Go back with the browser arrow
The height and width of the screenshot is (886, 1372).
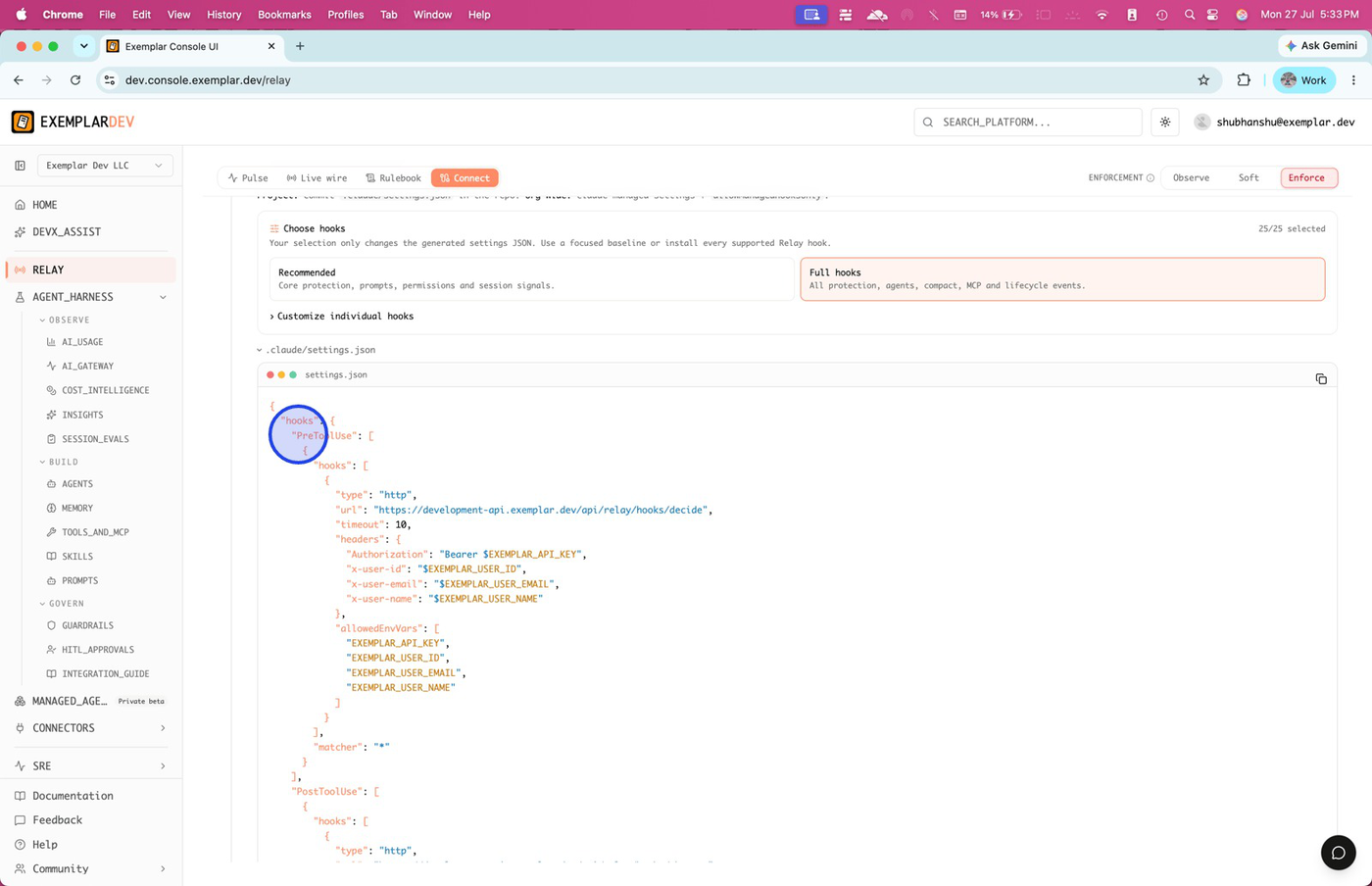click(x=19, y=80)
